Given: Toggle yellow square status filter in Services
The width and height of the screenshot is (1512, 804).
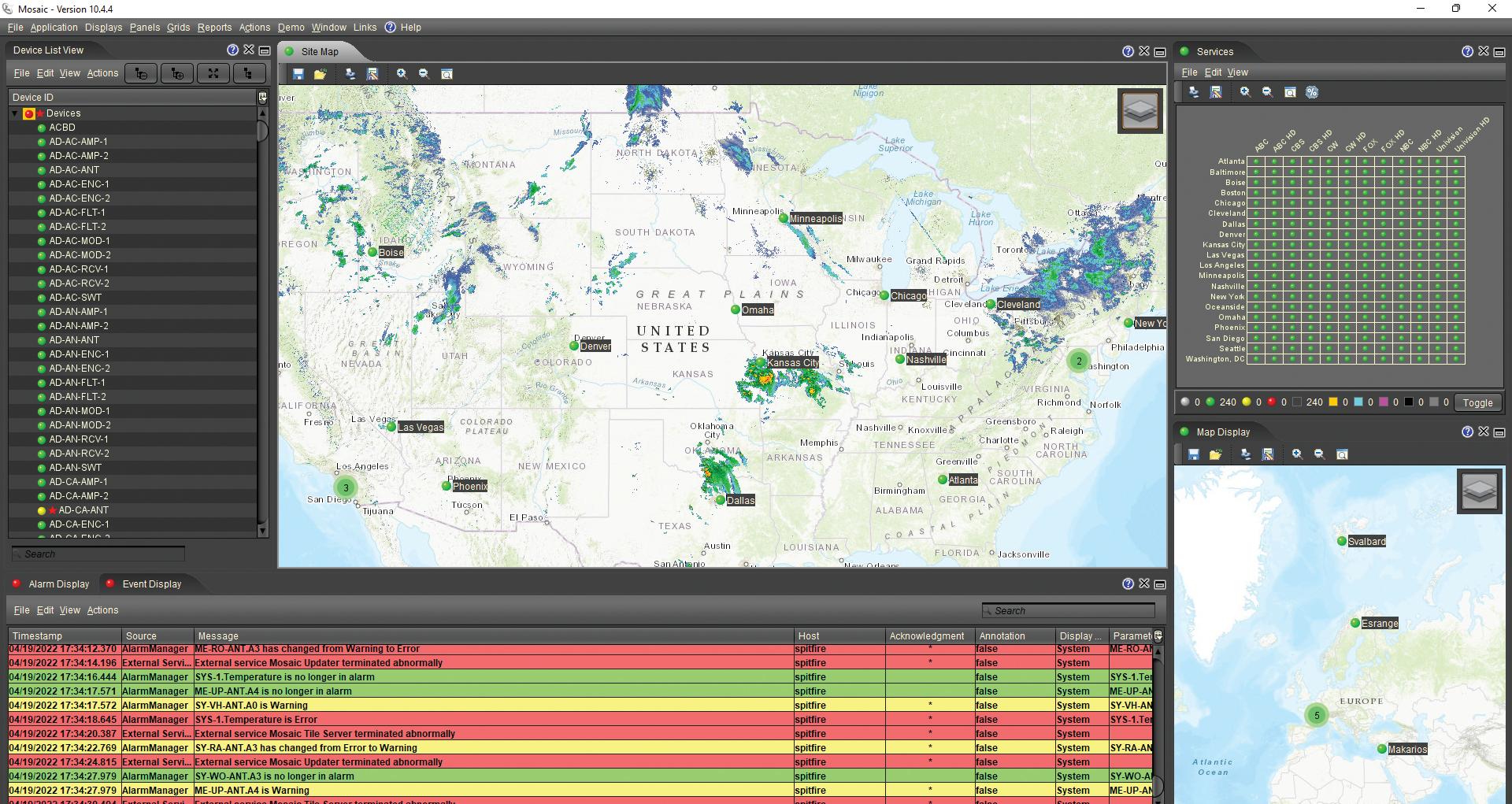Looking at the screenshot, I should point(1333,402).
